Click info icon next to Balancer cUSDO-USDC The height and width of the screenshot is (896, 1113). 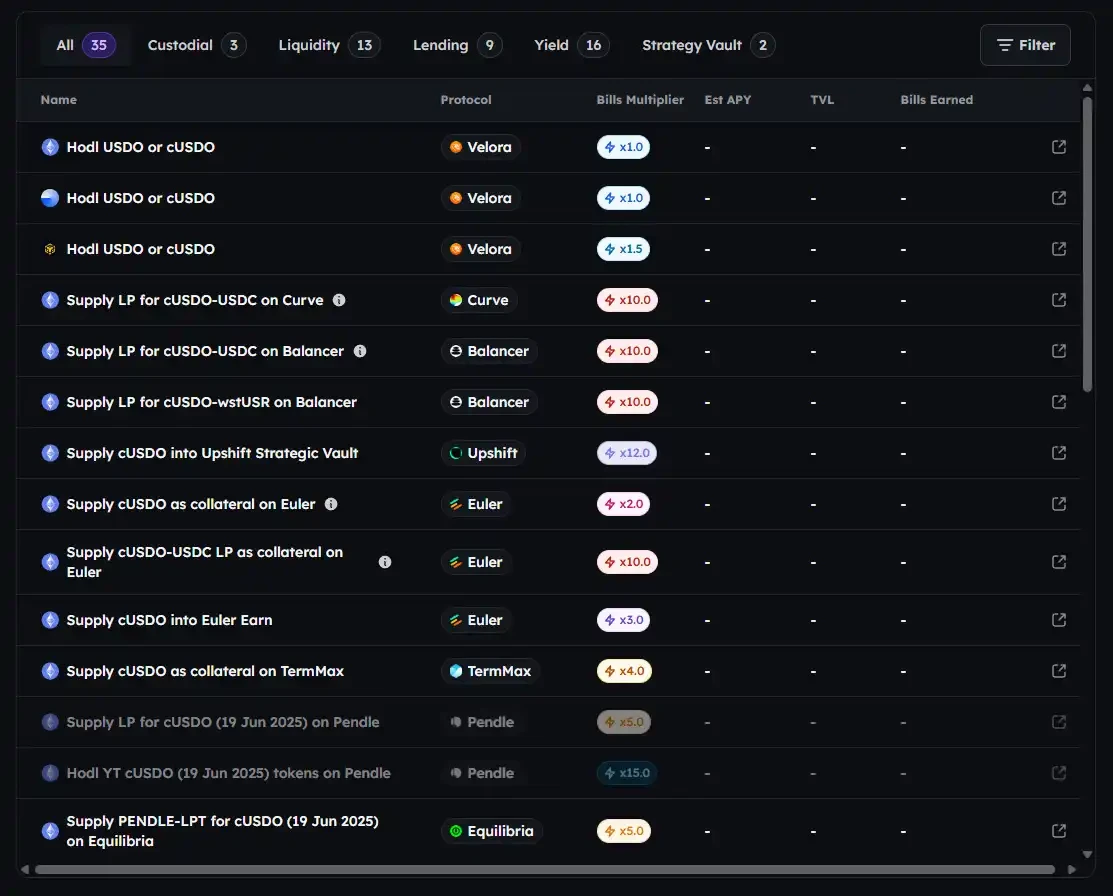coord(360,351)
